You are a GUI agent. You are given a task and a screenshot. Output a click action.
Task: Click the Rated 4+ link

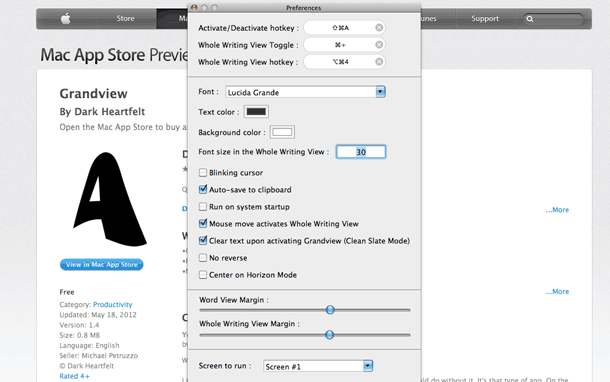(74, 376)
